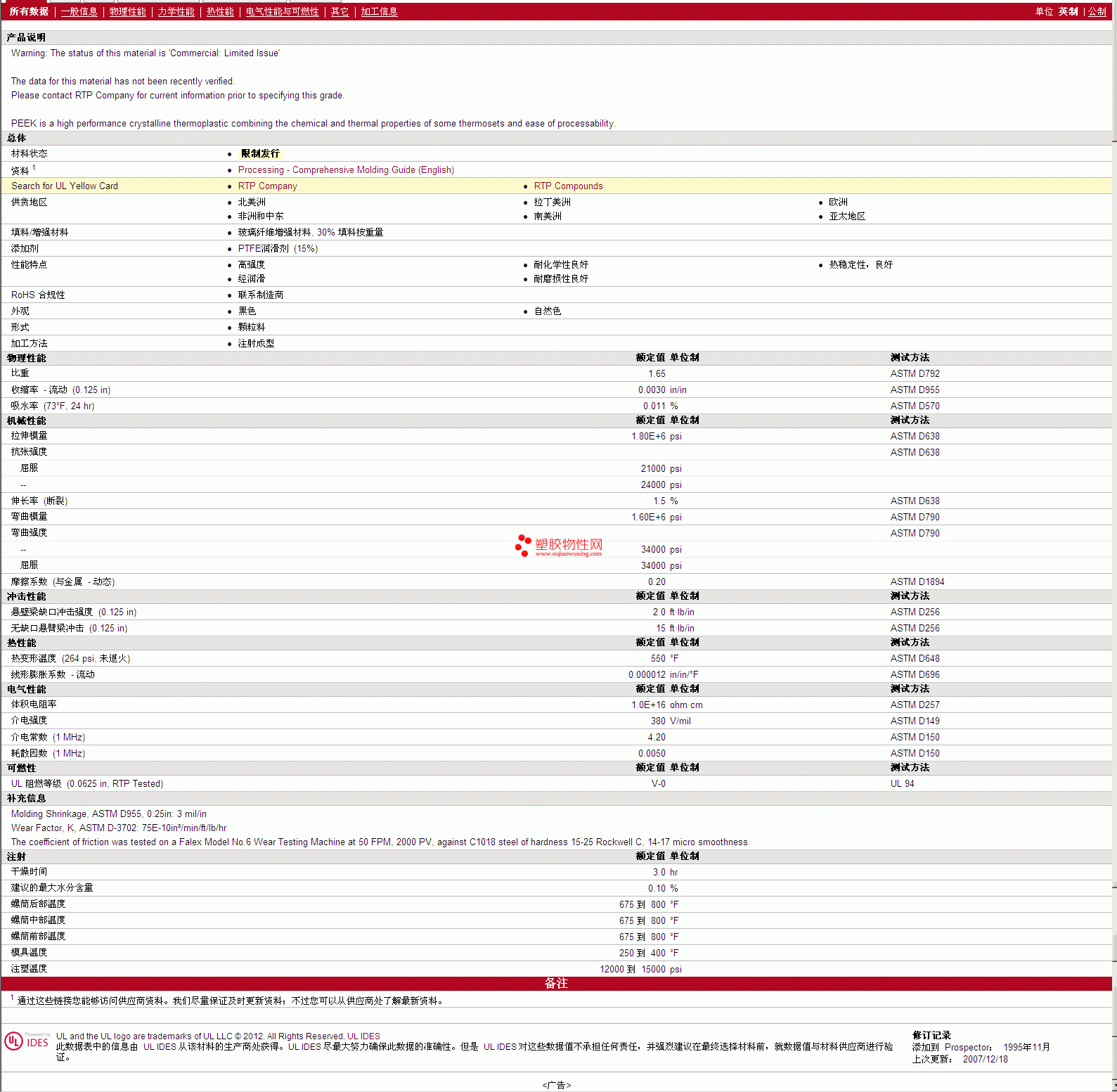Click the 塑胶物性网 watermark logo
The height and width of the screenshot is (1092, 1117).
coord(560,546)
